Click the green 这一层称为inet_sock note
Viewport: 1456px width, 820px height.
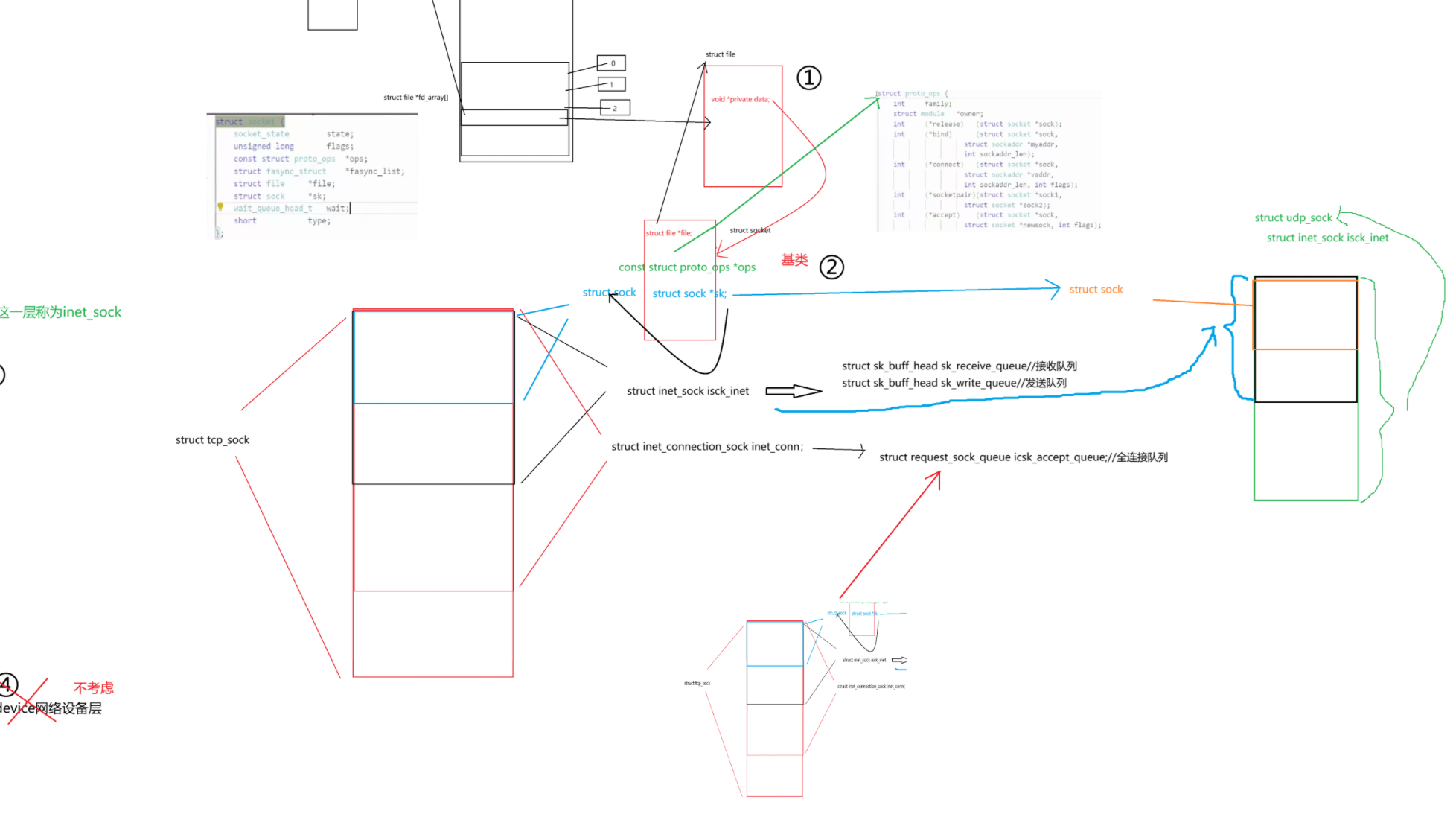coord(61,312)
